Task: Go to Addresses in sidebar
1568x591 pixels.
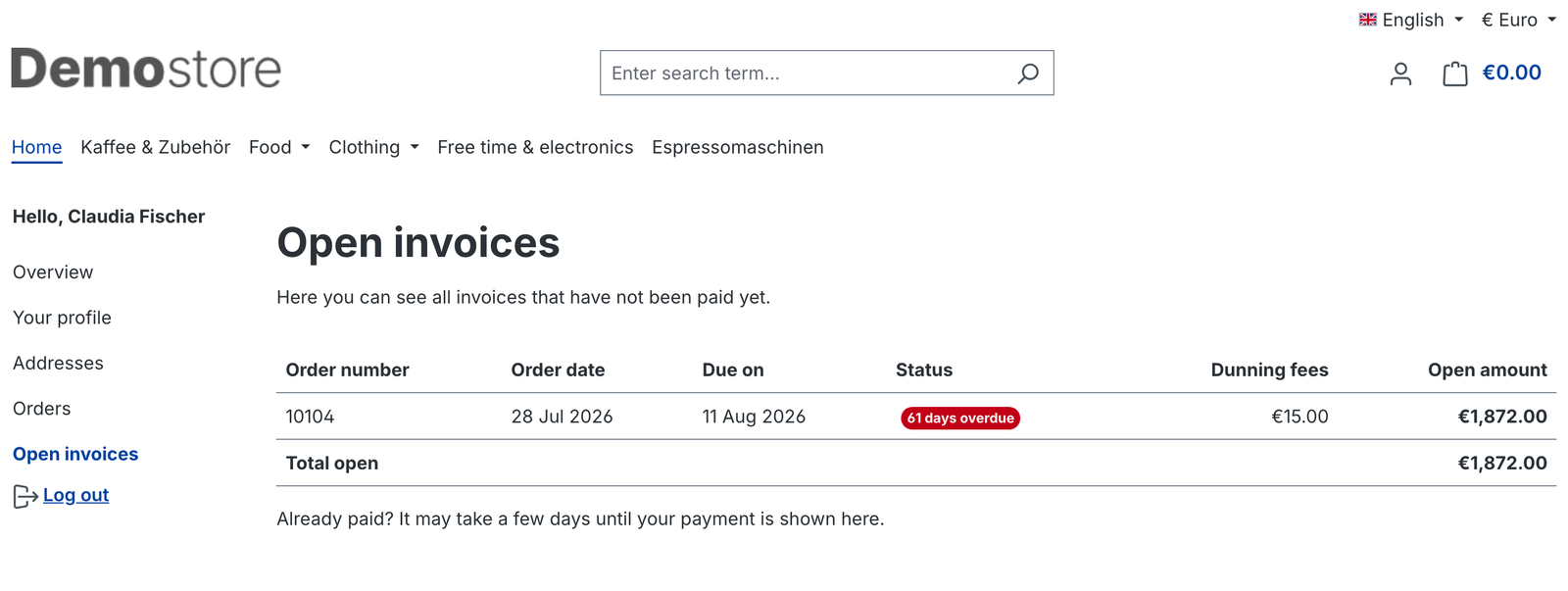Action: 58,364
